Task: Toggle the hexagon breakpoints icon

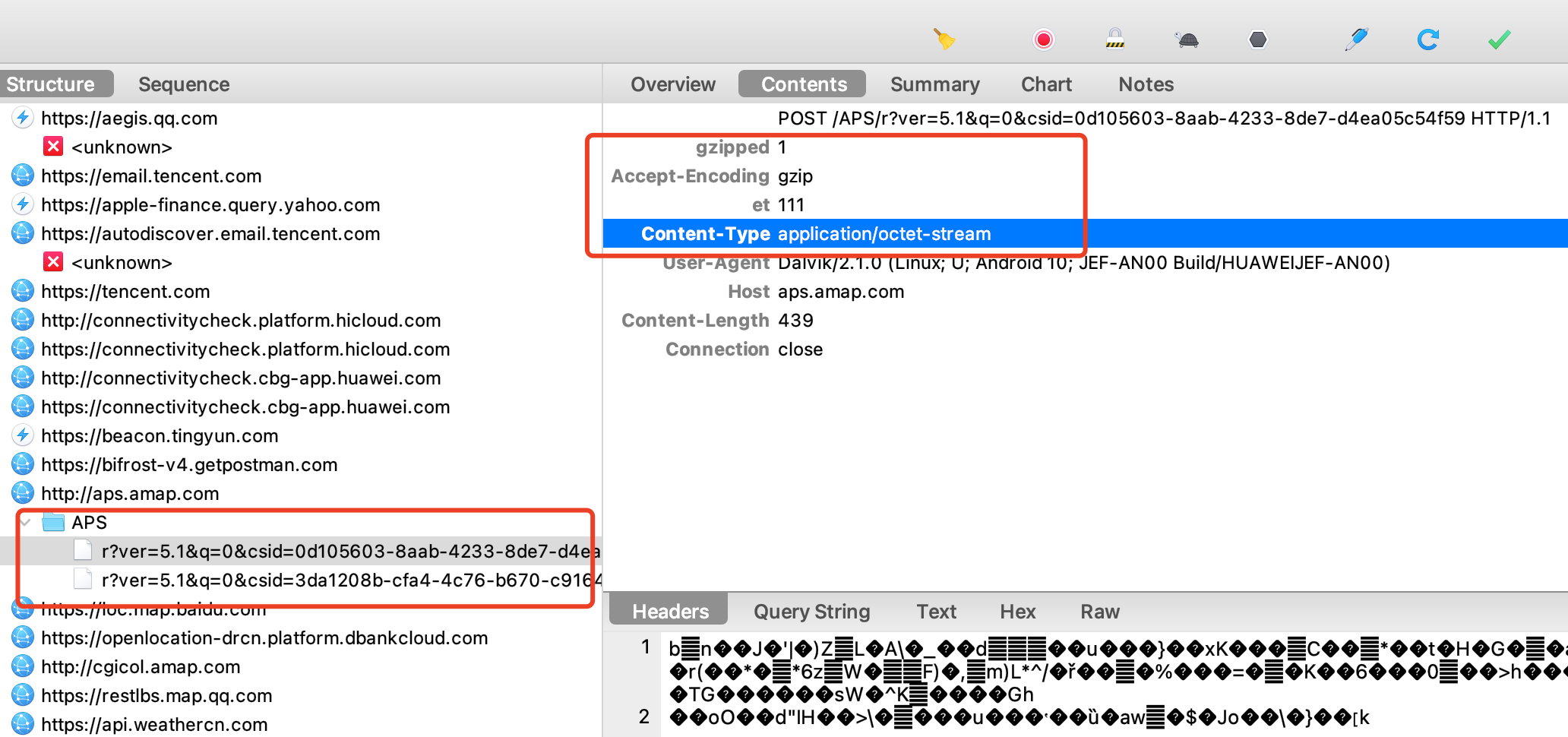Action: click(1258, 39)
